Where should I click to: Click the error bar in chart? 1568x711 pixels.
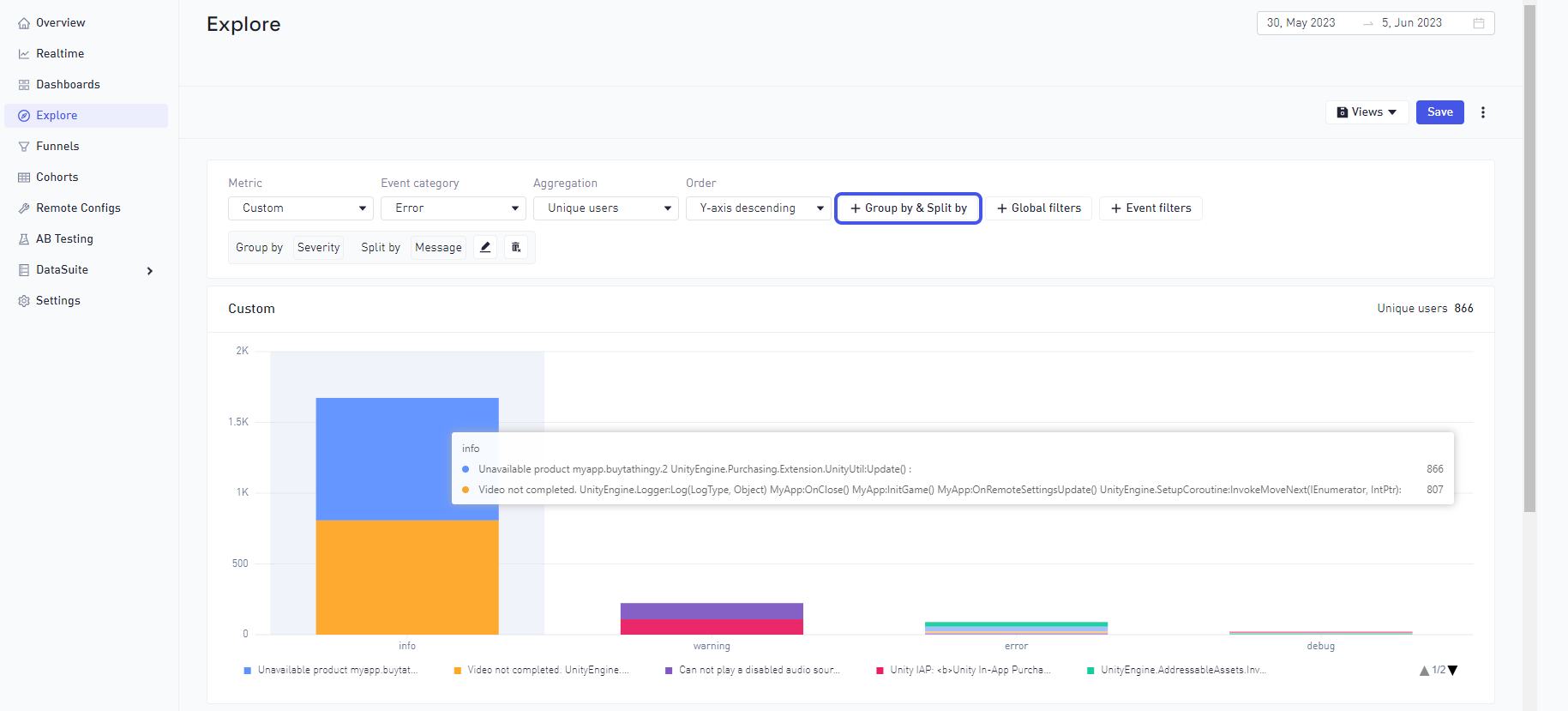point(1016,629)
